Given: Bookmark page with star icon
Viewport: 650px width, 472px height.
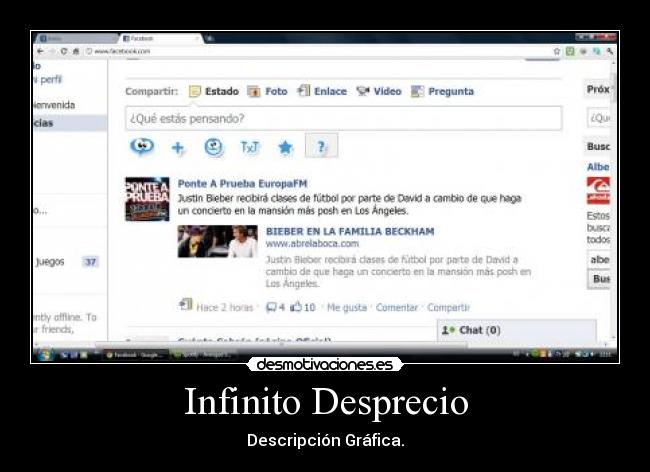Looking at the screenshot, I should pyautogui.click(x=557, y=51).
